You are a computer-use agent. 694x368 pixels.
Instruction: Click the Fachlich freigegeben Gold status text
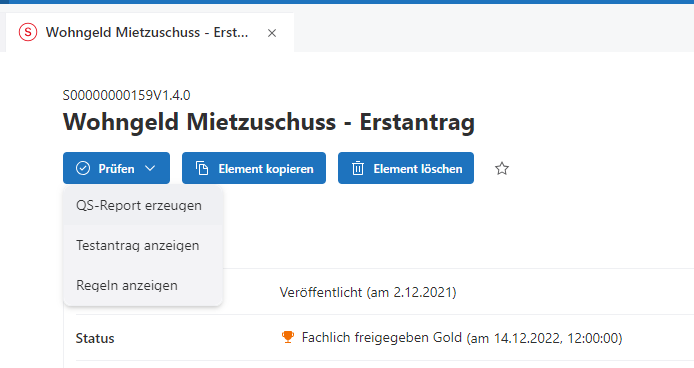tap(382, 337)
